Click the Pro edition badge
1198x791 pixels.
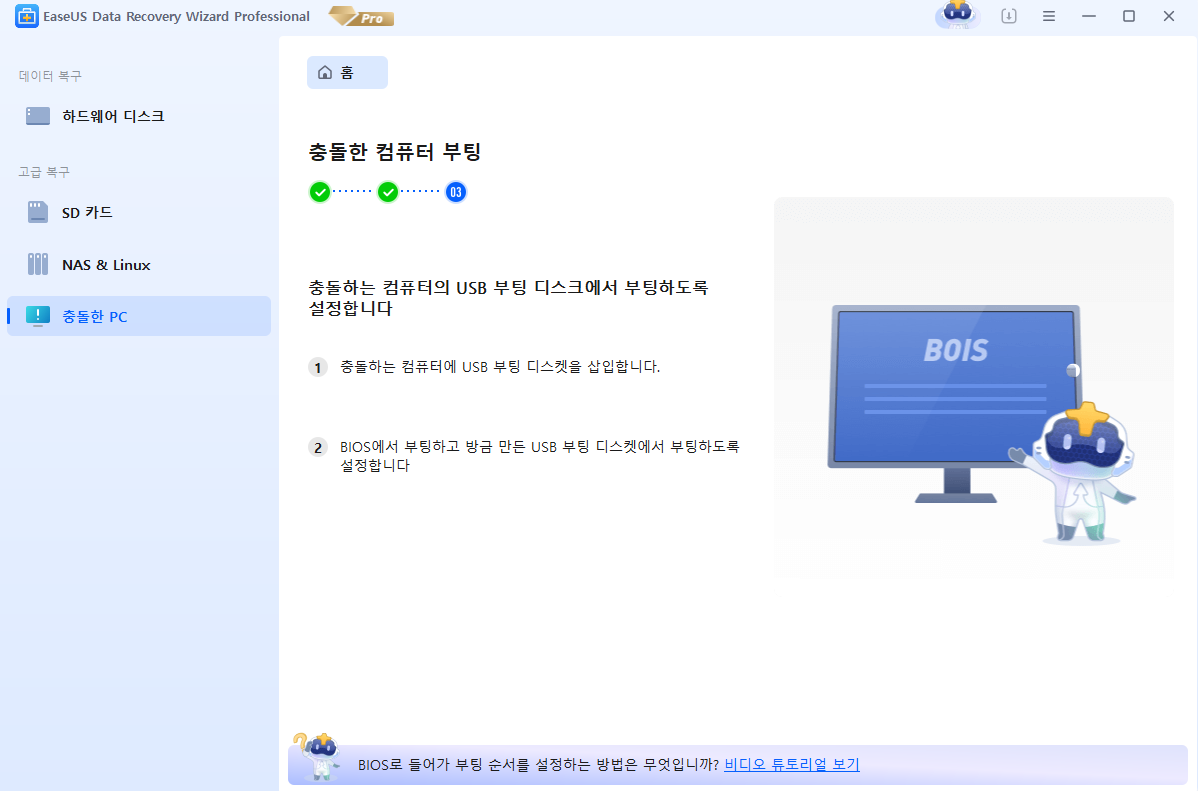pyautogui.click(x=361, y=16)
